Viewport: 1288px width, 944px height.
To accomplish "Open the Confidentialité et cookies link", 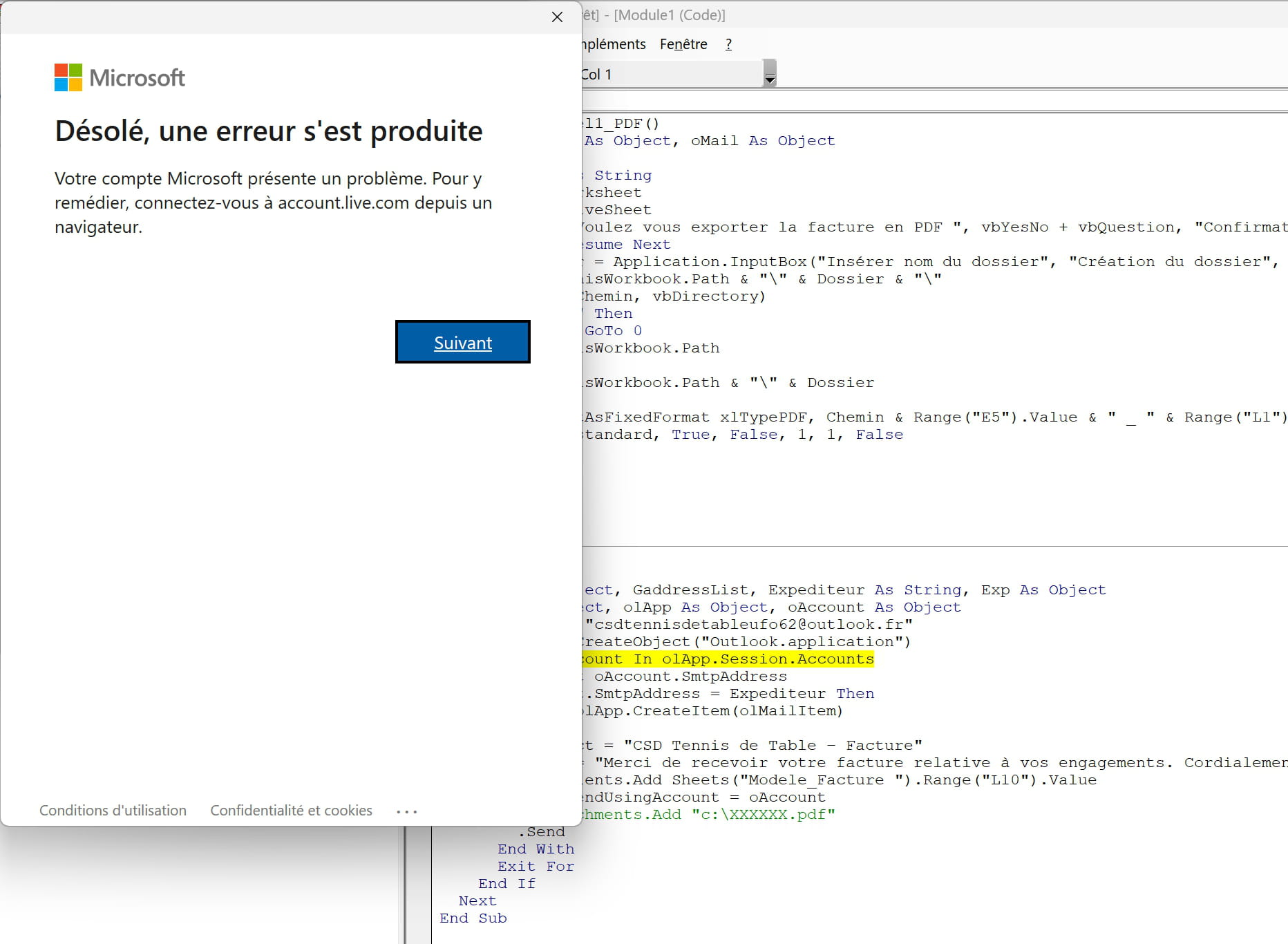I will [x=291, y=811].
